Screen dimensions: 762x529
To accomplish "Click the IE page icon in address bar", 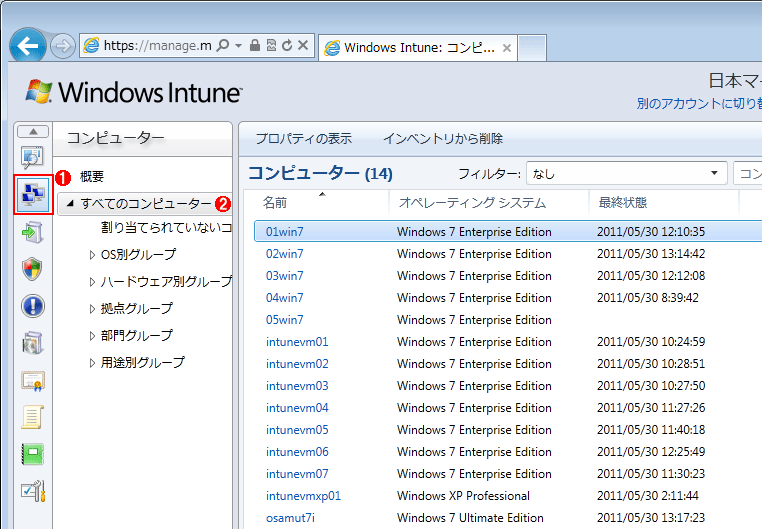I will [x=91, y=46].
